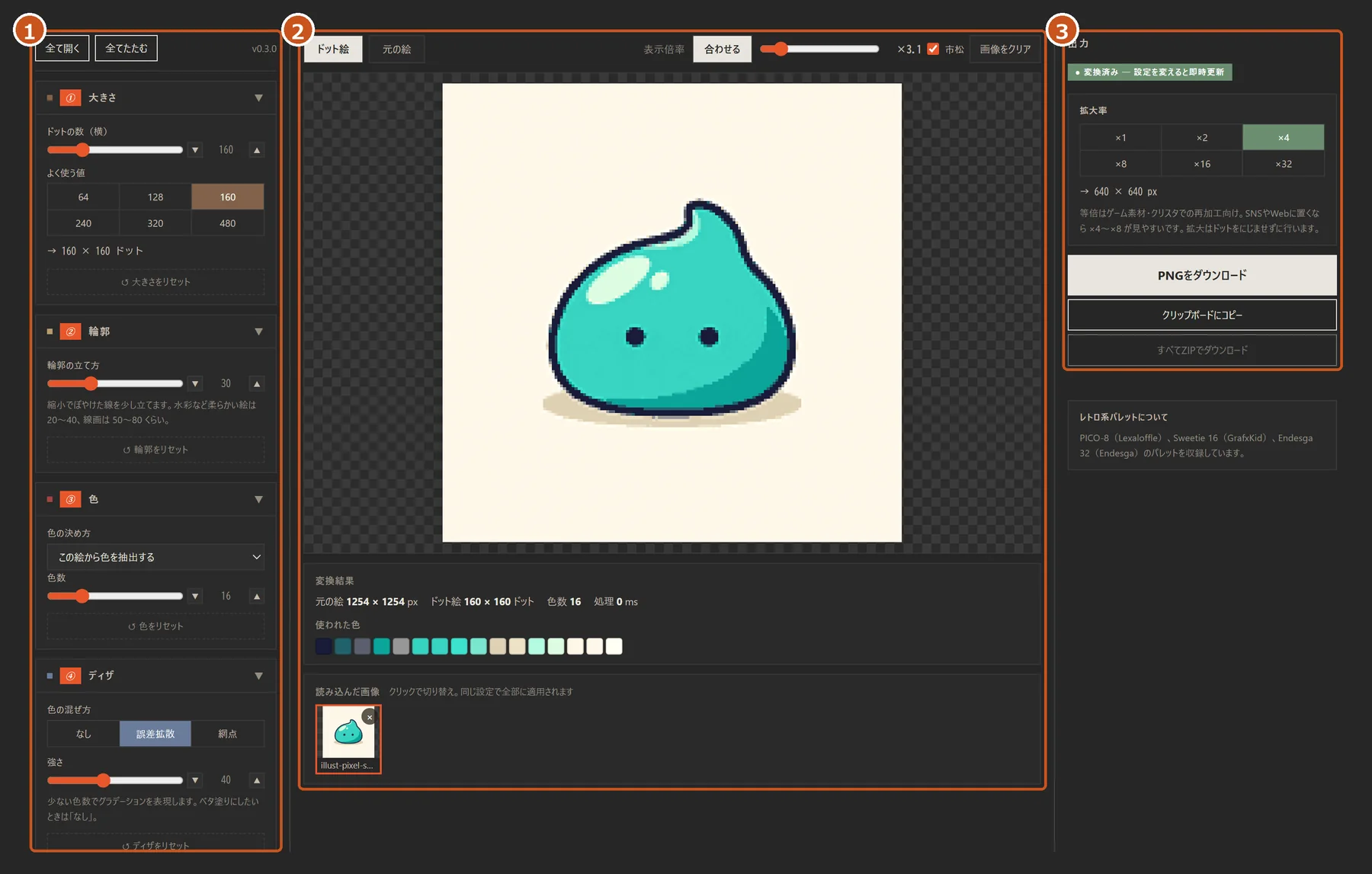The image size is (1372, 874).
Task: Decrease ディザ 強さ with the down arrow
Action: pos(196,780)
